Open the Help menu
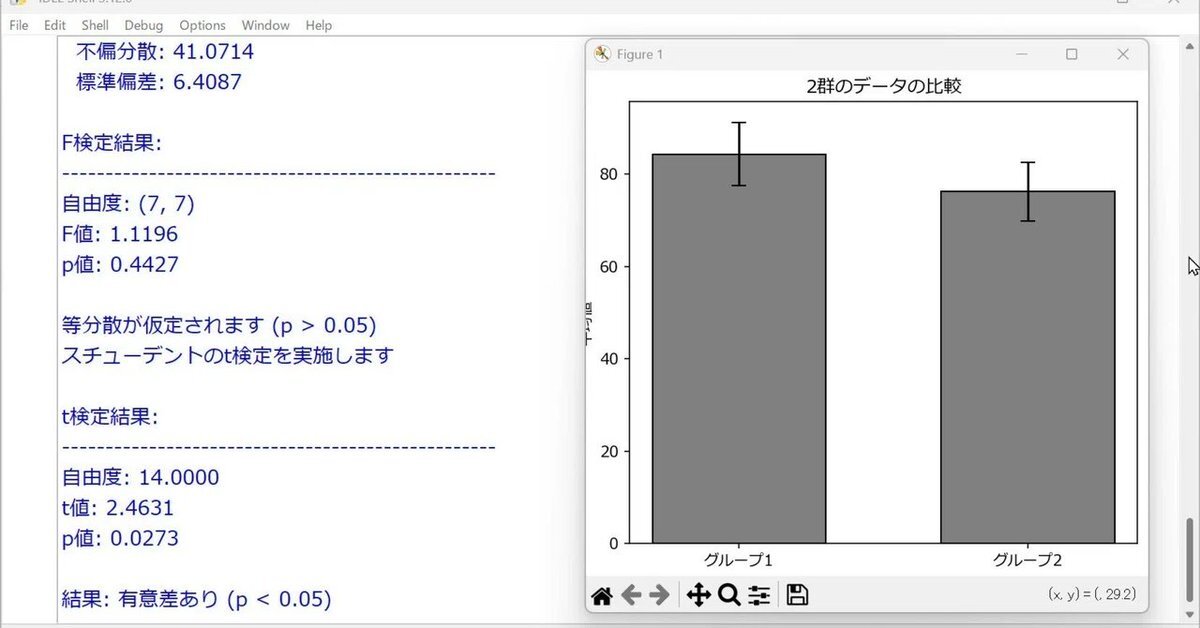Image resolution: width=1200 pixels, height=628 pixels. click(x=319, y=25)
